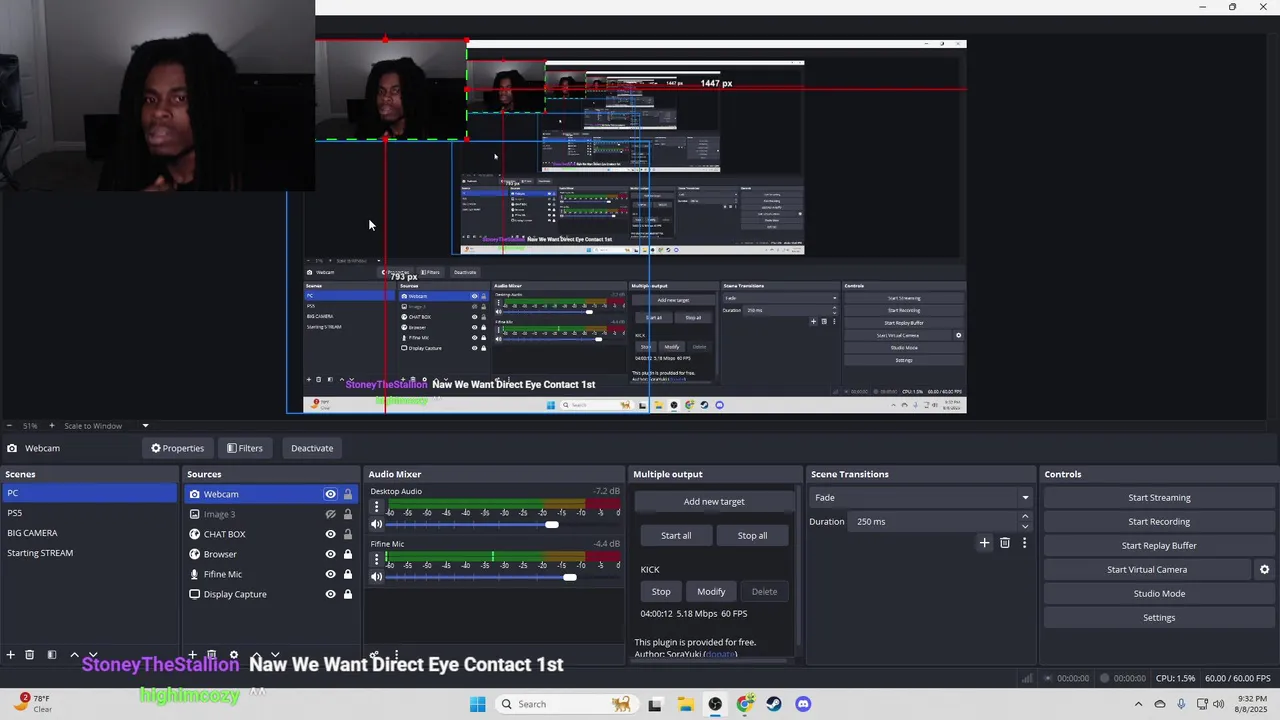Open the Fade transition dropdown
1280x720 pixels.
click(921, 497)
